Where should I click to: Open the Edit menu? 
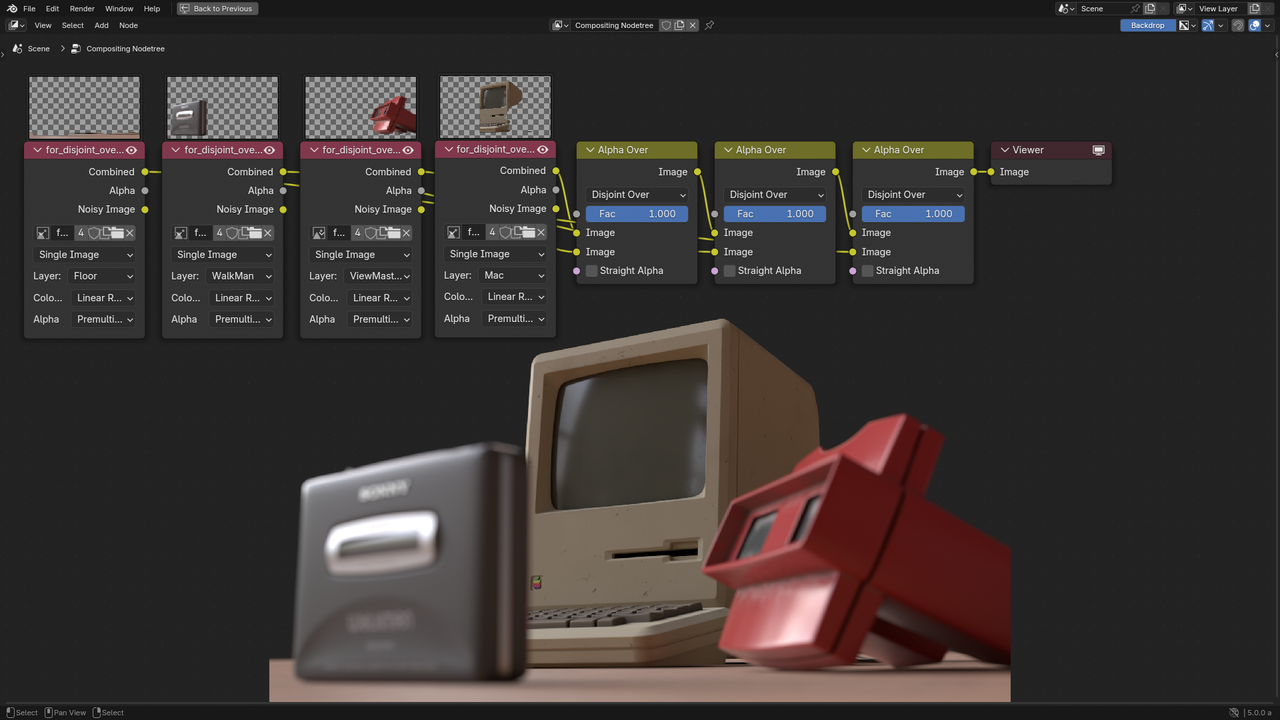[x=52, y=8]
